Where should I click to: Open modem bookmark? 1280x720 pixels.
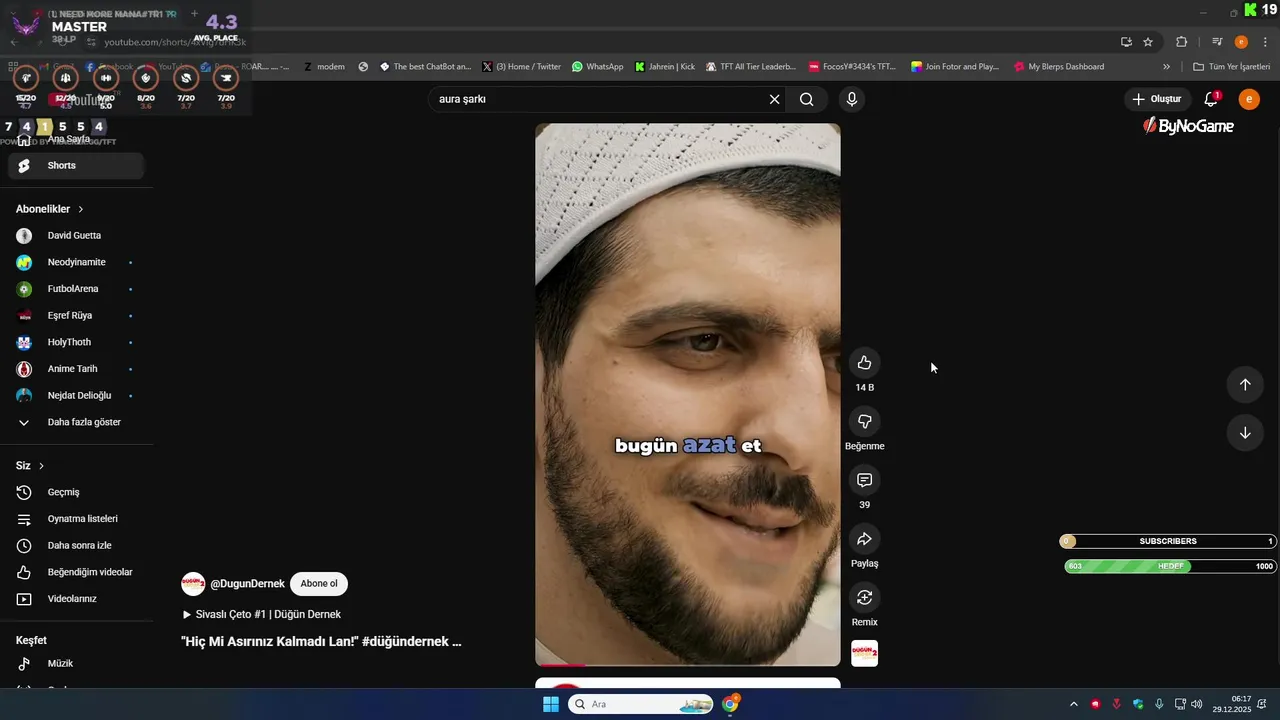pos(324,67)
